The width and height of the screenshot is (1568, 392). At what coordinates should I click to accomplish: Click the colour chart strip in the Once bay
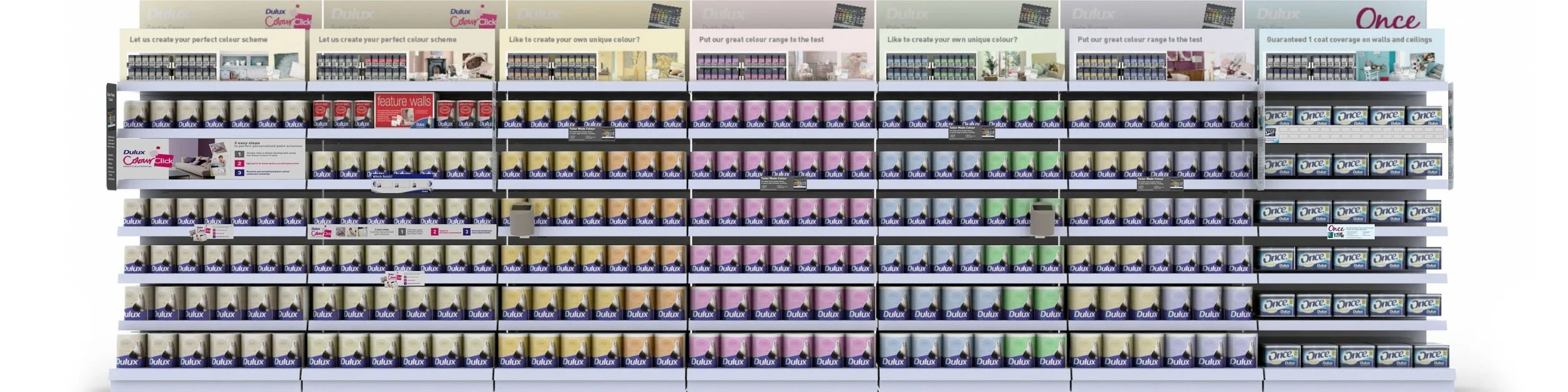[x=1355, y=134]
